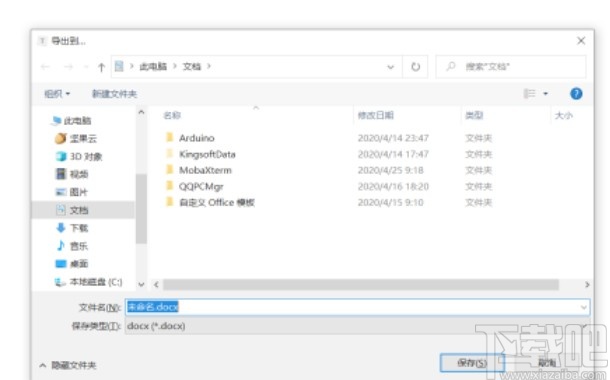The height and width of the screenshot is (380, 610).
Task: Click the Arduino folder icon
Action: coord(169,137)
